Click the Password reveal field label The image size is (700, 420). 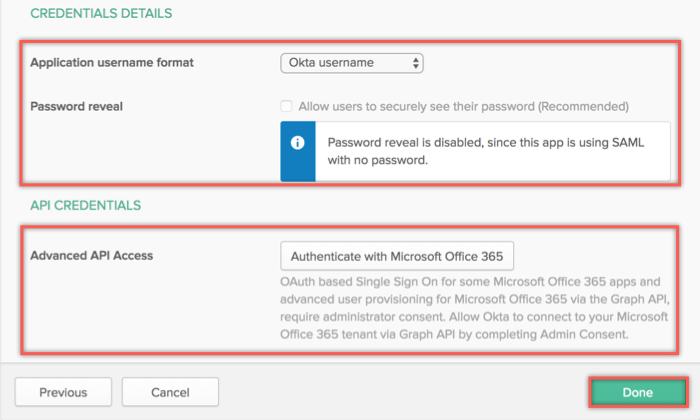[76, 107]
